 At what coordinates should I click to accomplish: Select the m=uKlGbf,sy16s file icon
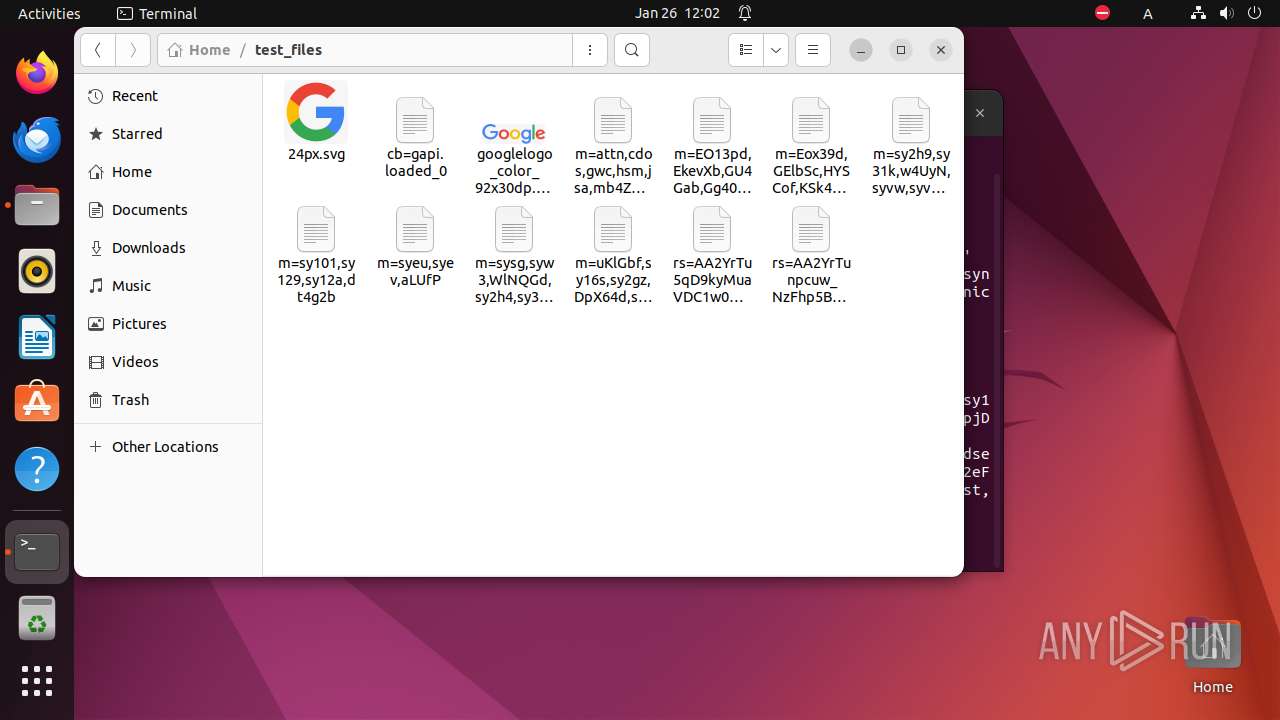coord(613,229)
